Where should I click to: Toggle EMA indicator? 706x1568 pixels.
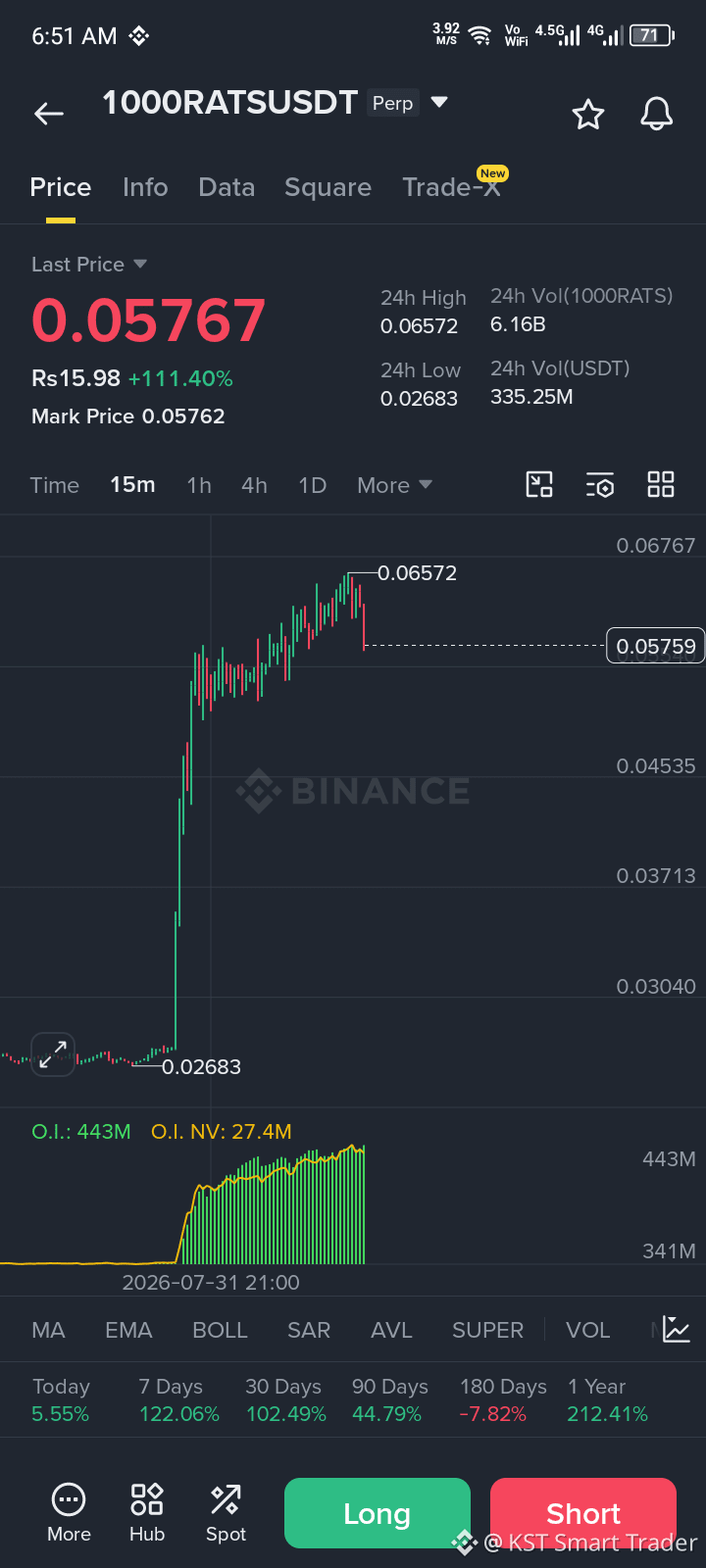[128, 1330]
